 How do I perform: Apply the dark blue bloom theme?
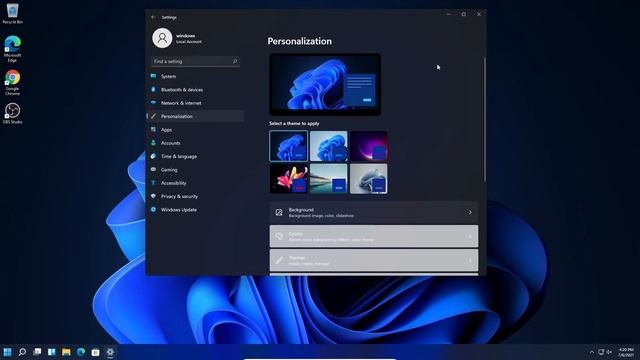coord(289,146)
